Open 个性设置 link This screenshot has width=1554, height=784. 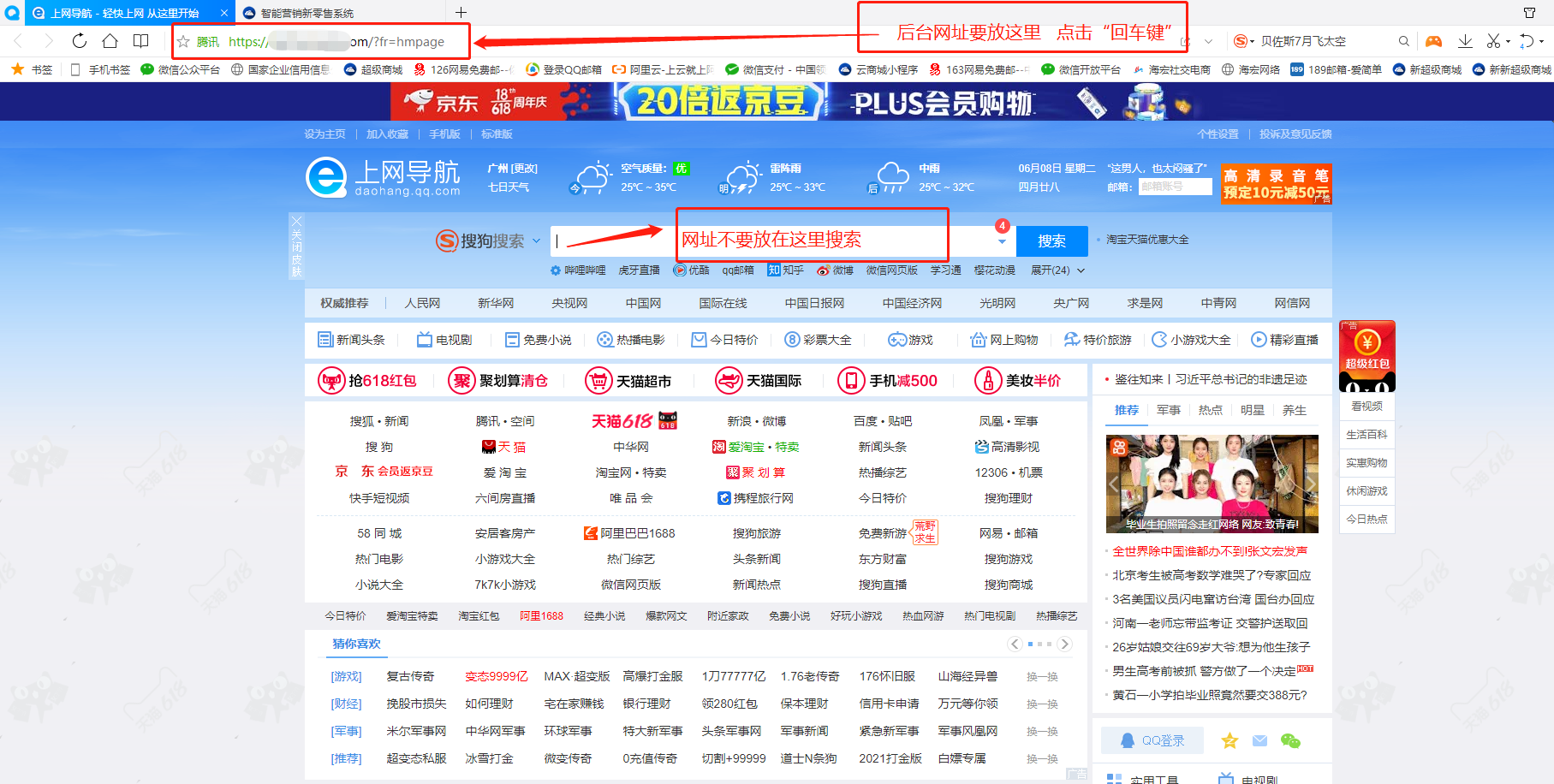(1218, 134)
